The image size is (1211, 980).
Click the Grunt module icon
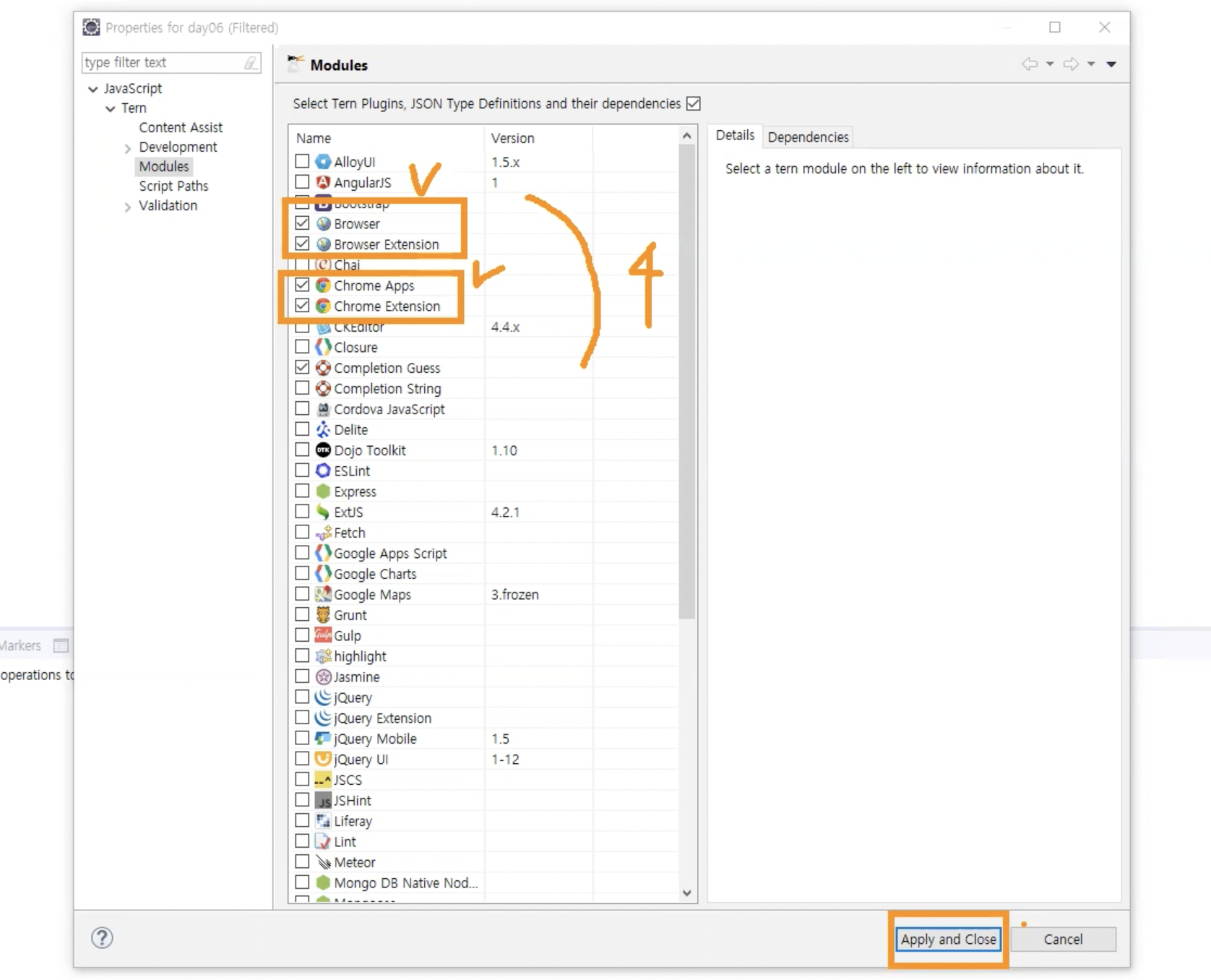[323, 615]
